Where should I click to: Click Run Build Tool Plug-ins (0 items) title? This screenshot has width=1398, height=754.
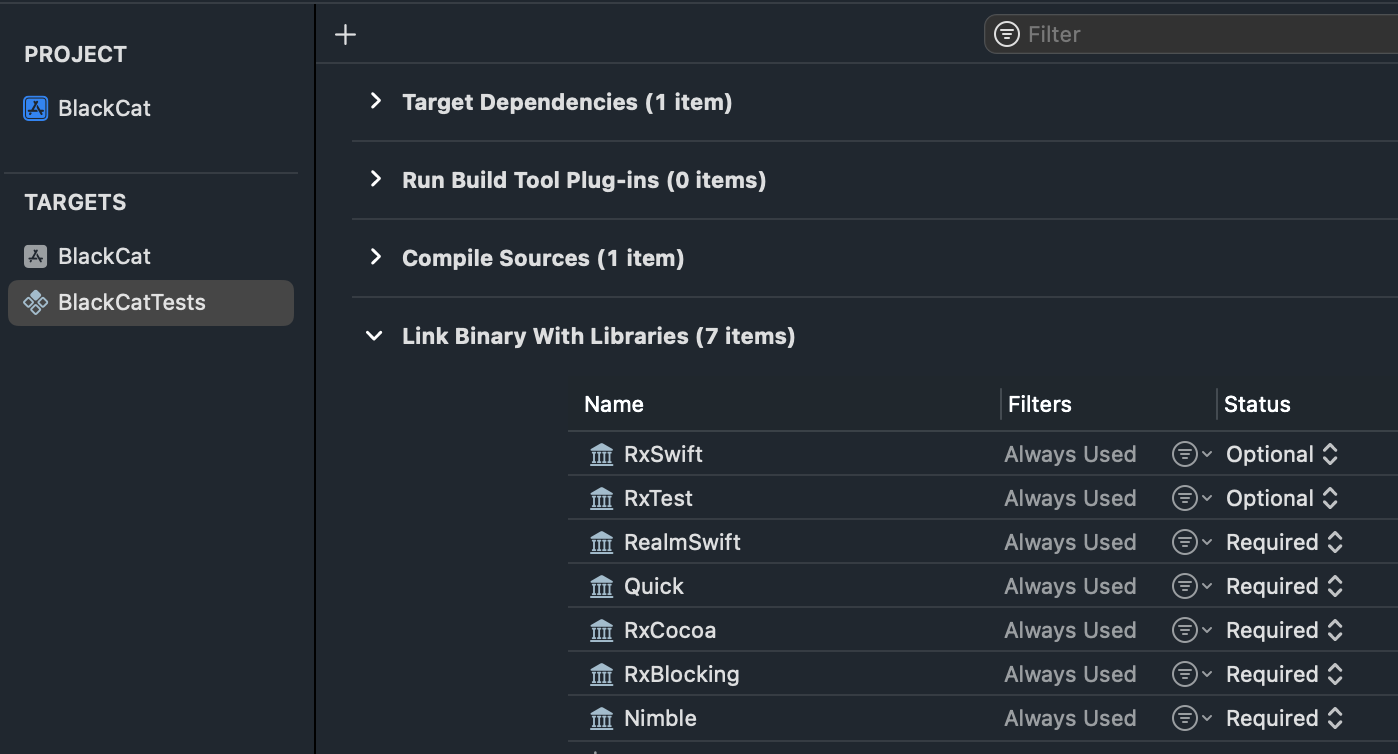pos(584,180)
